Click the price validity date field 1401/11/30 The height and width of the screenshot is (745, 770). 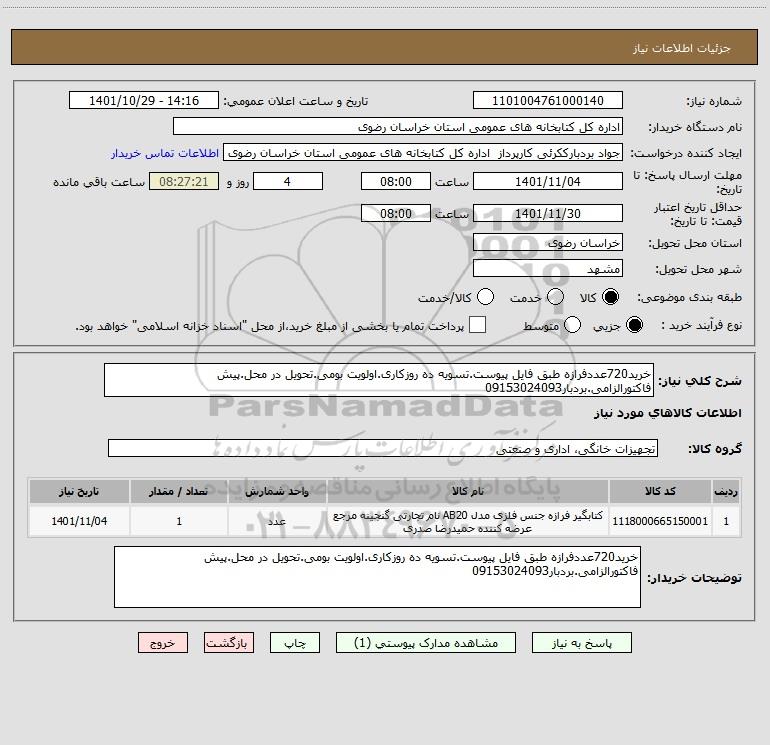(548, 214)
